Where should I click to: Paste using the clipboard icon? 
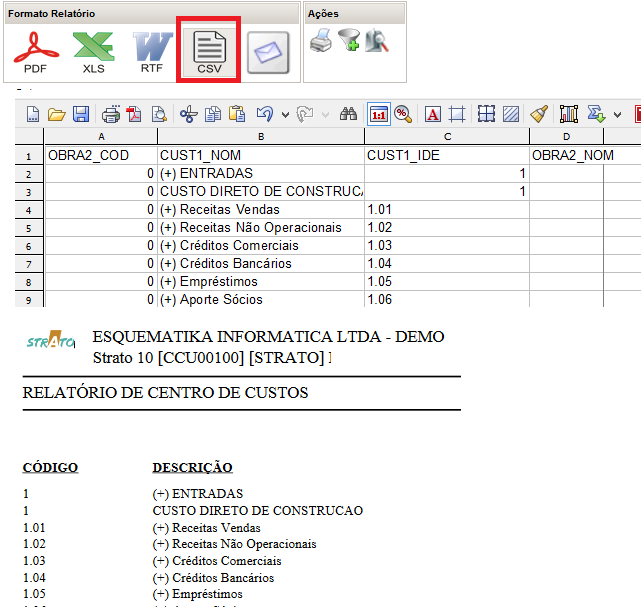[237, 114]
